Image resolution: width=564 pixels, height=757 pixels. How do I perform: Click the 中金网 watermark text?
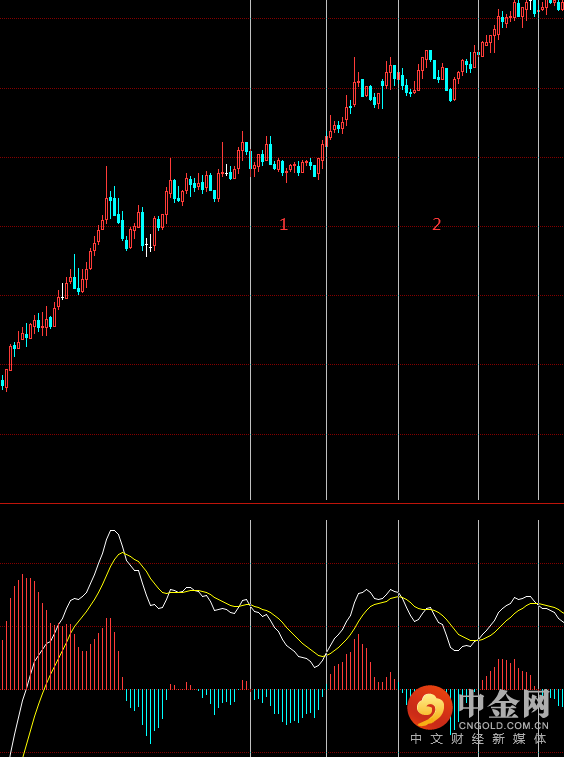tap(504, 704)
